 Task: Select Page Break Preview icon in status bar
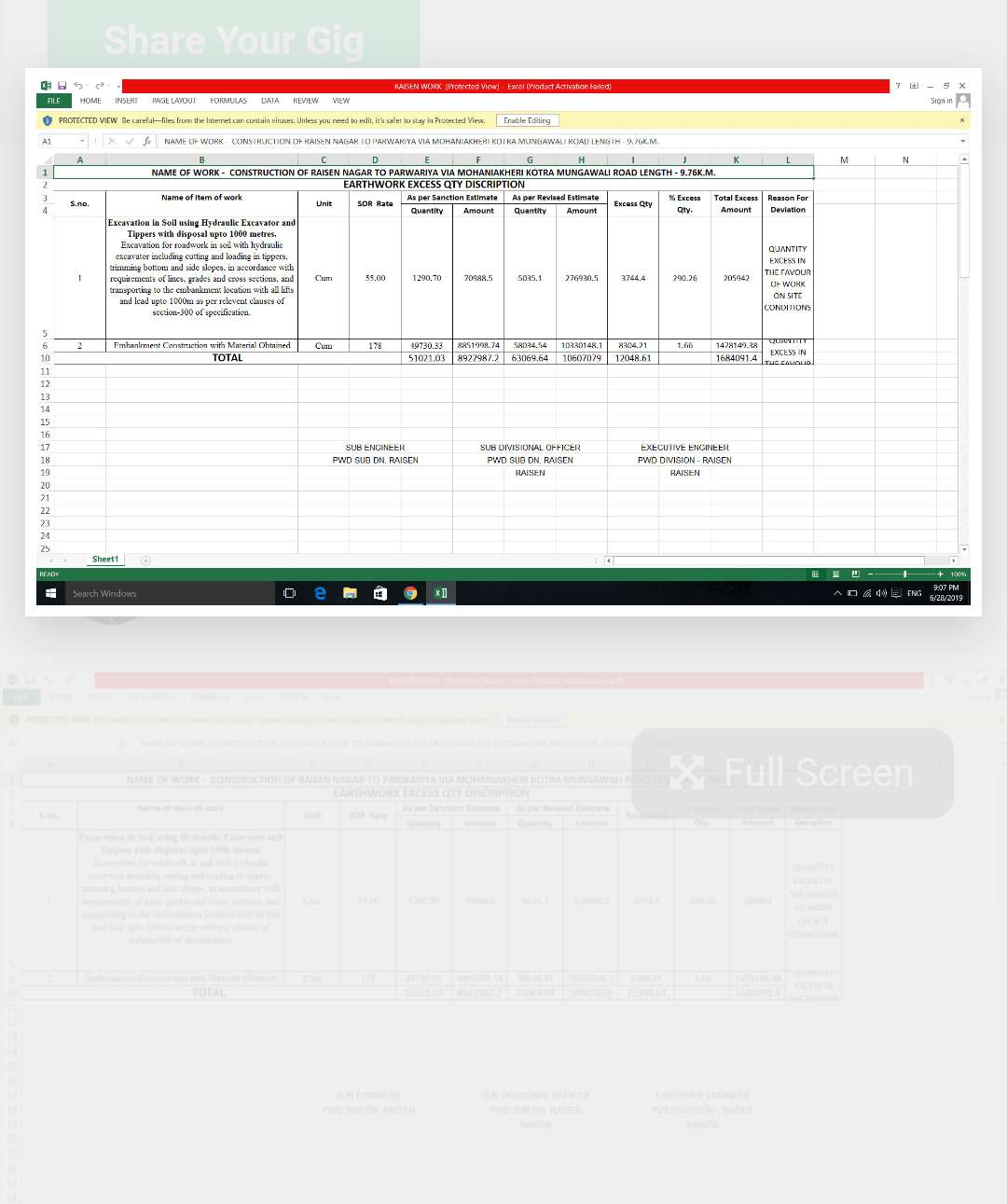[x=856, y=574]
